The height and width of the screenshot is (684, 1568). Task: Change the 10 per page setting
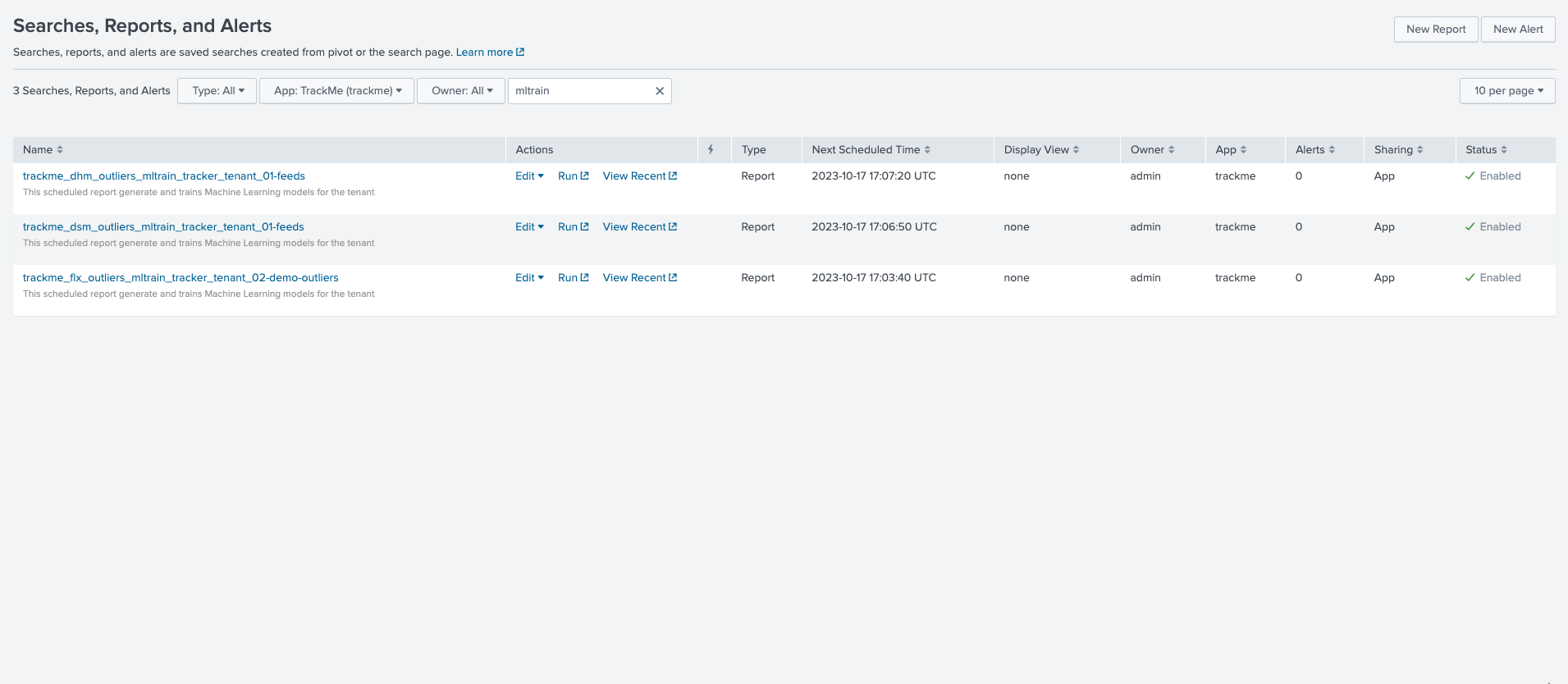pyautogui.click(x=1507, y=91)
